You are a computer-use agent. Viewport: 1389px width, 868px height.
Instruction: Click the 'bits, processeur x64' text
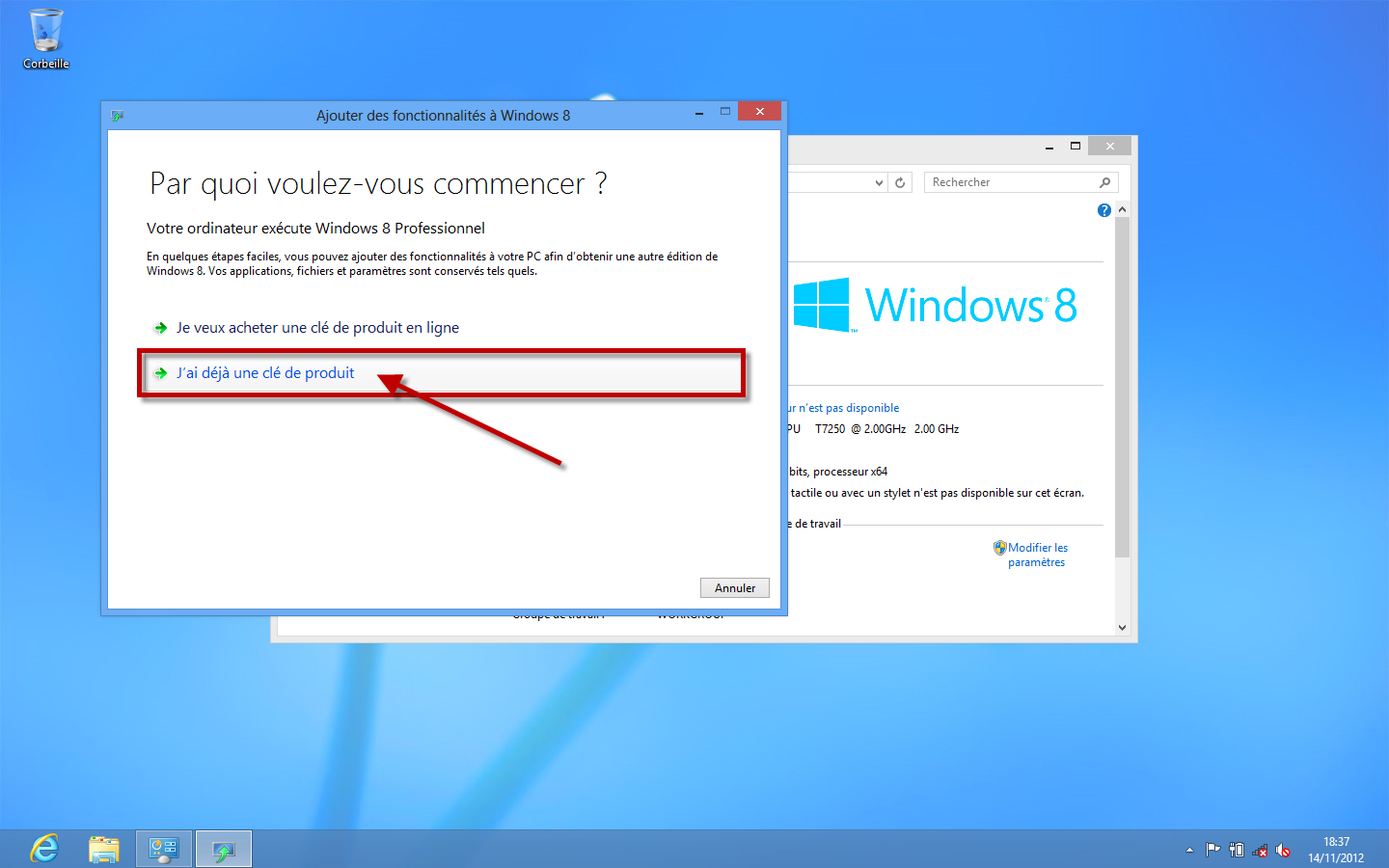click(838, 472)
